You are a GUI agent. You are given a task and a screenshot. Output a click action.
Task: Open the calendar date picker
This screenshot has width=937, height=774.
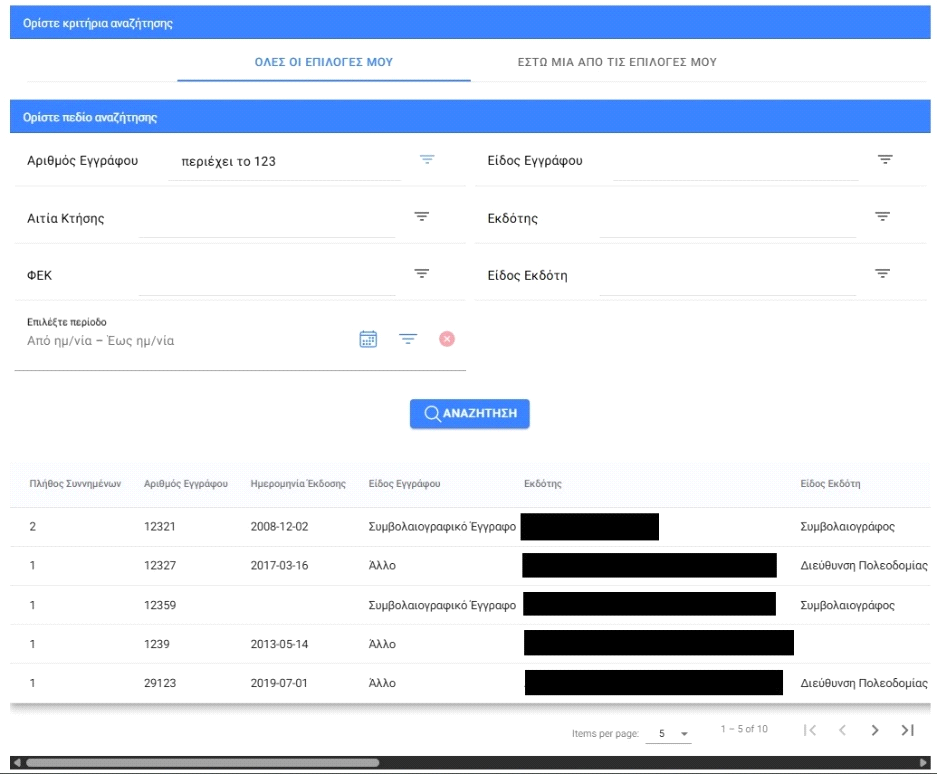pos(368,339)
